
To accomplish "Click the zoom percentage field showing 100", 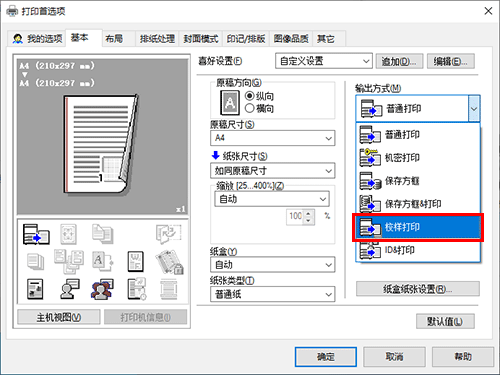I will [295, 217].
